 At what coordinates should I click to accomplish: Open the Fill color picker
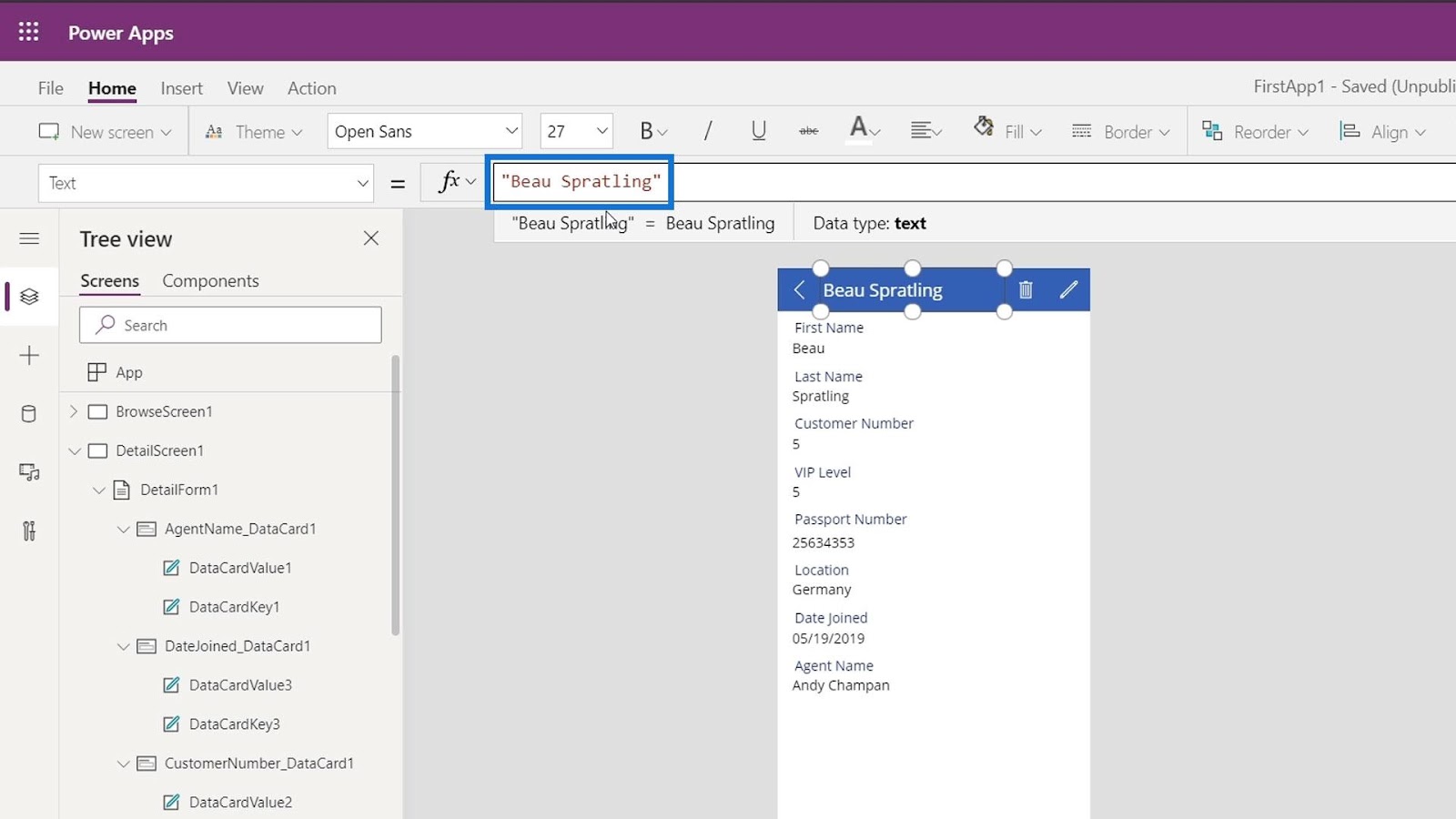pos(1006,131)
